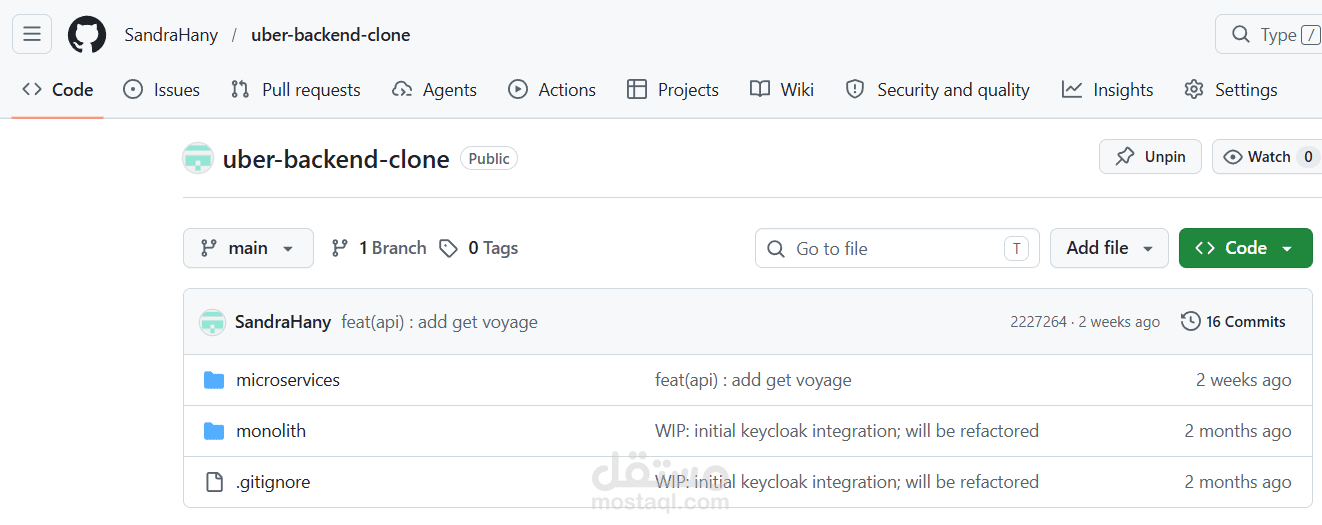Click the GitHub Octocat logo
Viewport: 1322px width, 525px height.
pyautogui.click(x=87, y=35)
